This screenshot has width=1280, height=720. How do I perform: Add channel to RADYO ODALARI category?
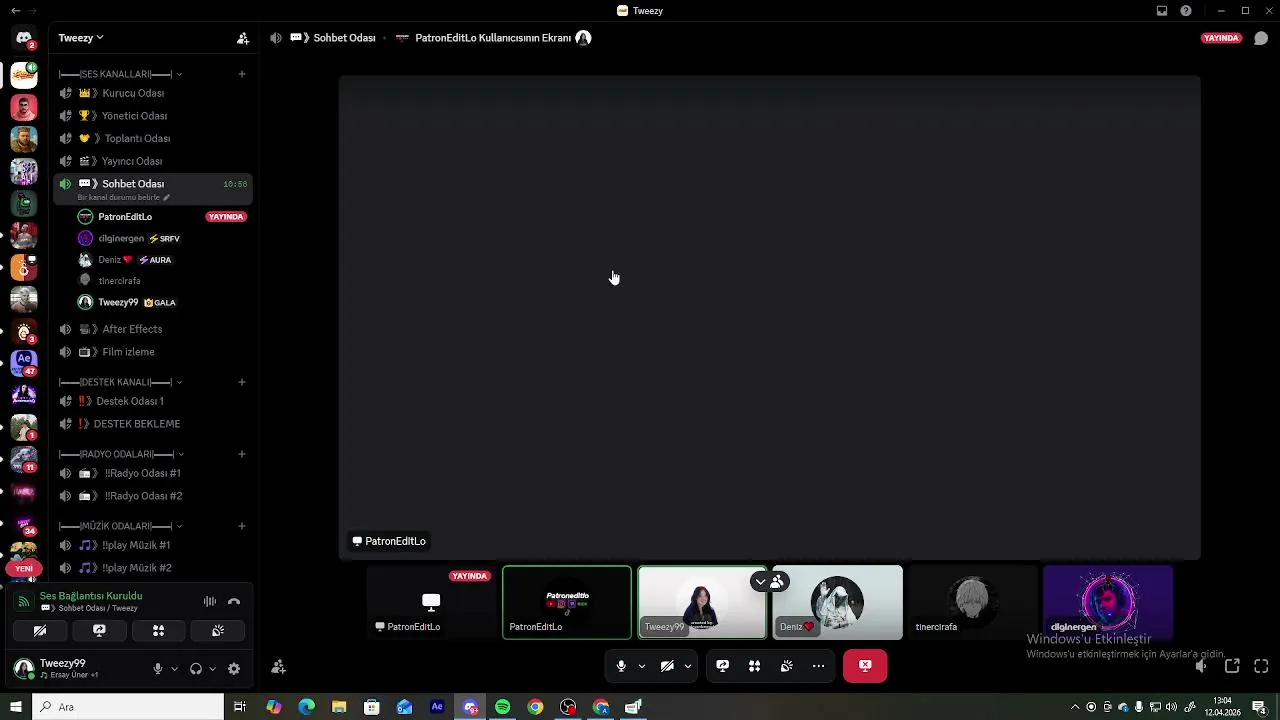242,454
